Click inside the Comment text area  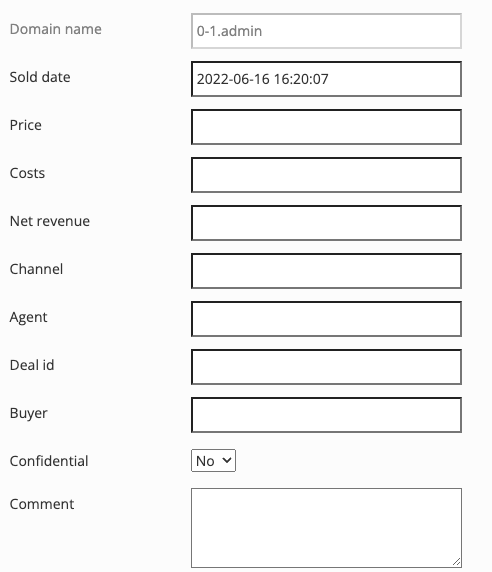[326, 528]
